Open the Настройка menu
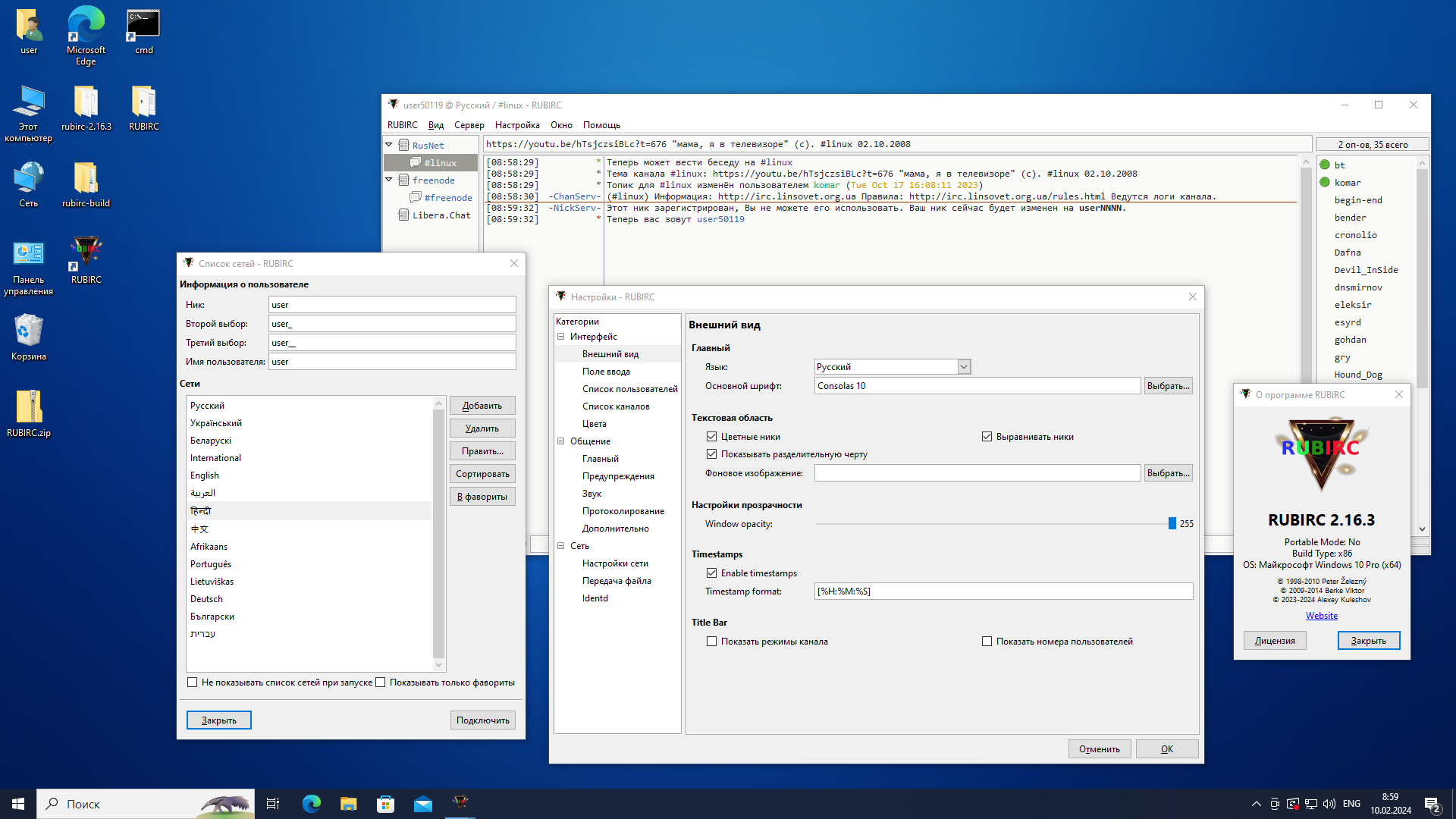This screenshot has height=819, width=1456. click(517, 125)
